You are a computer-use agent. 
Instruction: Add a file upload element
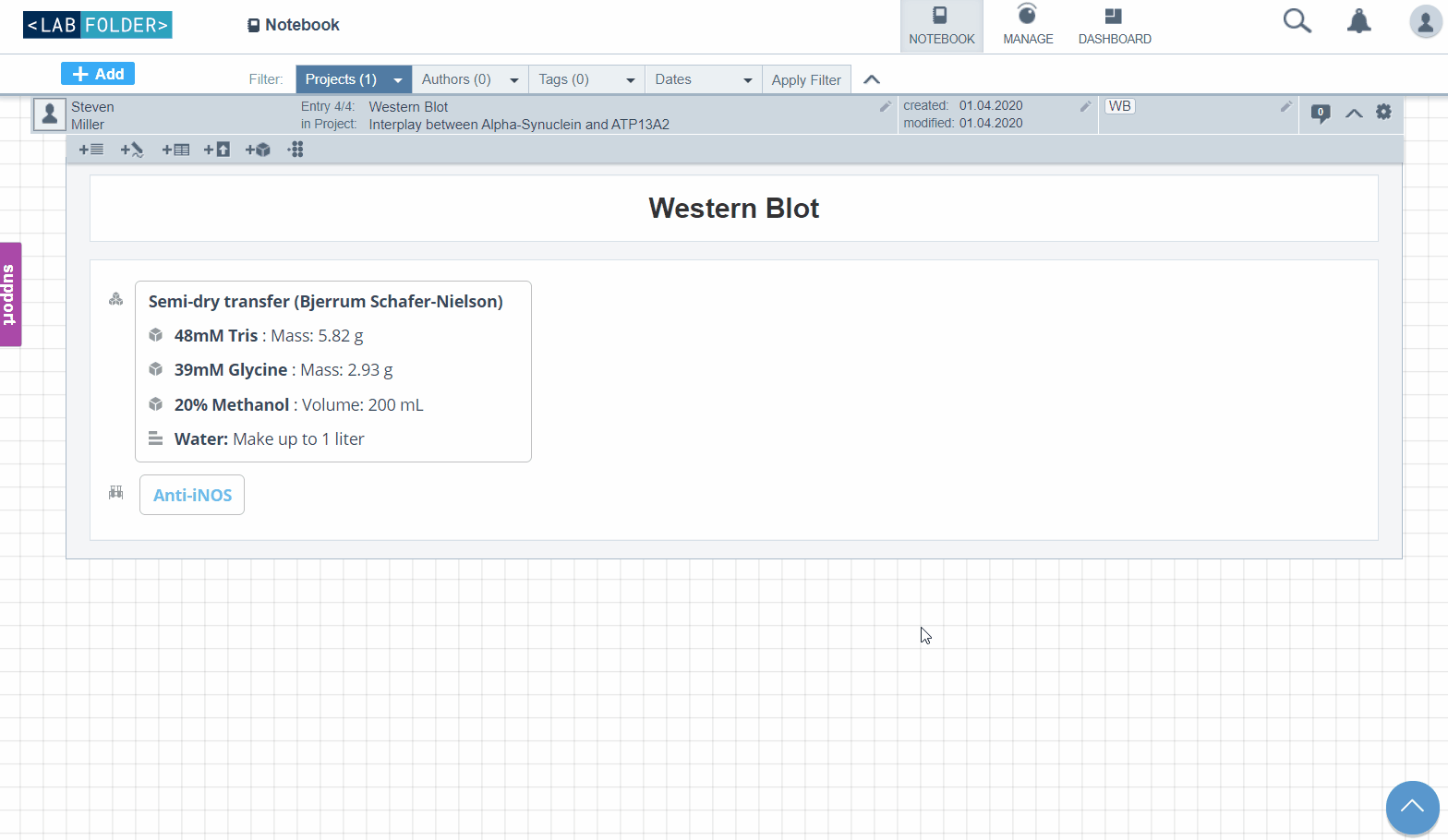[x=217, y=150]
